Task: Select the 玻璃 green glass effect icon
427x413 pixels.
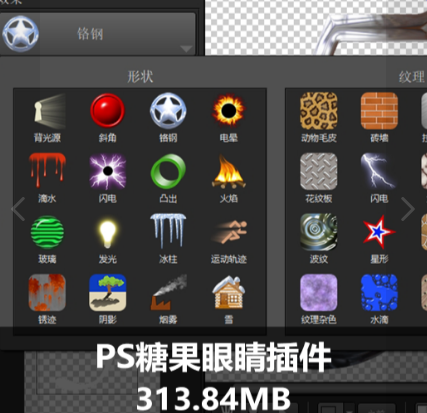Action: tap(47, 232)
